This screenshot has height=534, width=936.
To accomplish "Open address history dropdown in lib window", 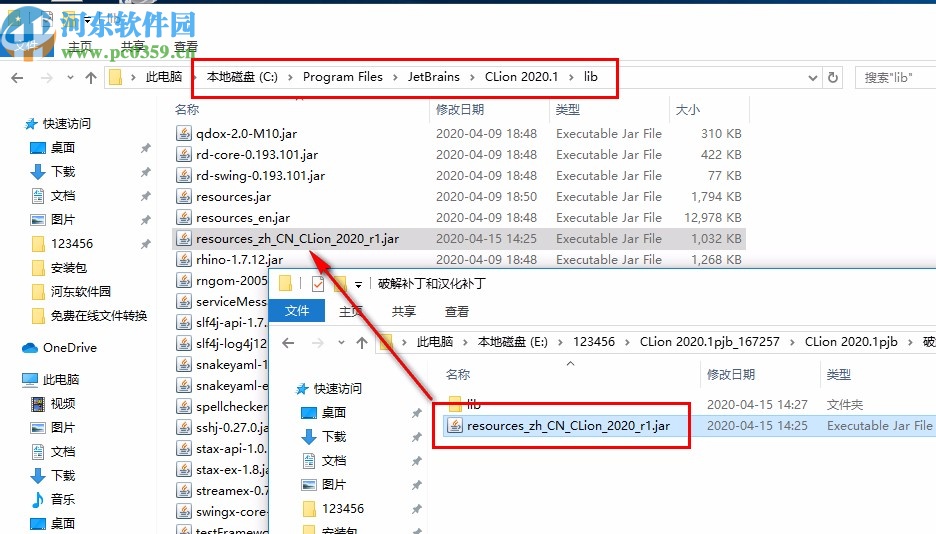I will point(812,78).
